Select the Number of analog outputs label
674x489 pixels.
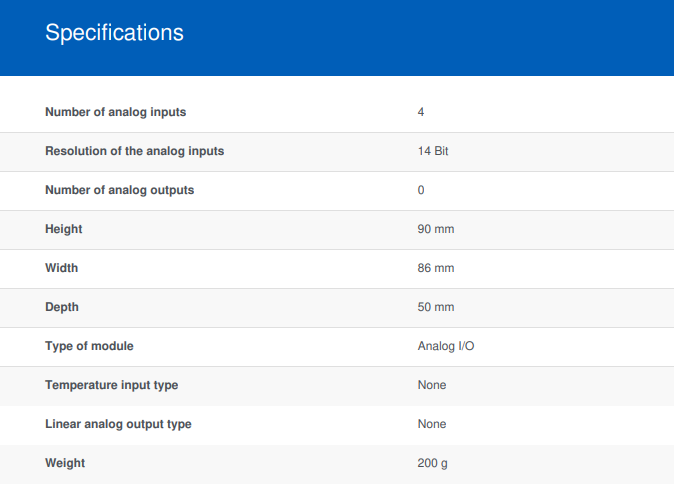119,190
